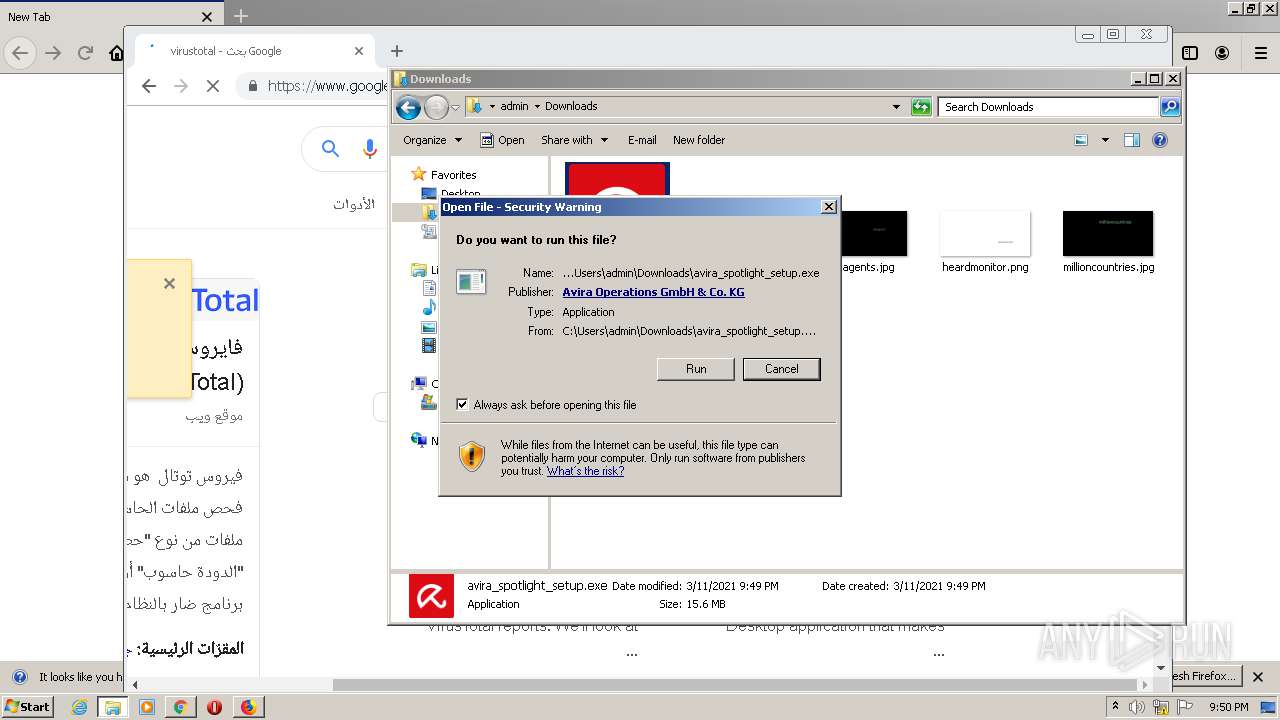The image size is (1280, 720).
Task: Click the Avira icon in the details pane
Action: coord(431,596)
